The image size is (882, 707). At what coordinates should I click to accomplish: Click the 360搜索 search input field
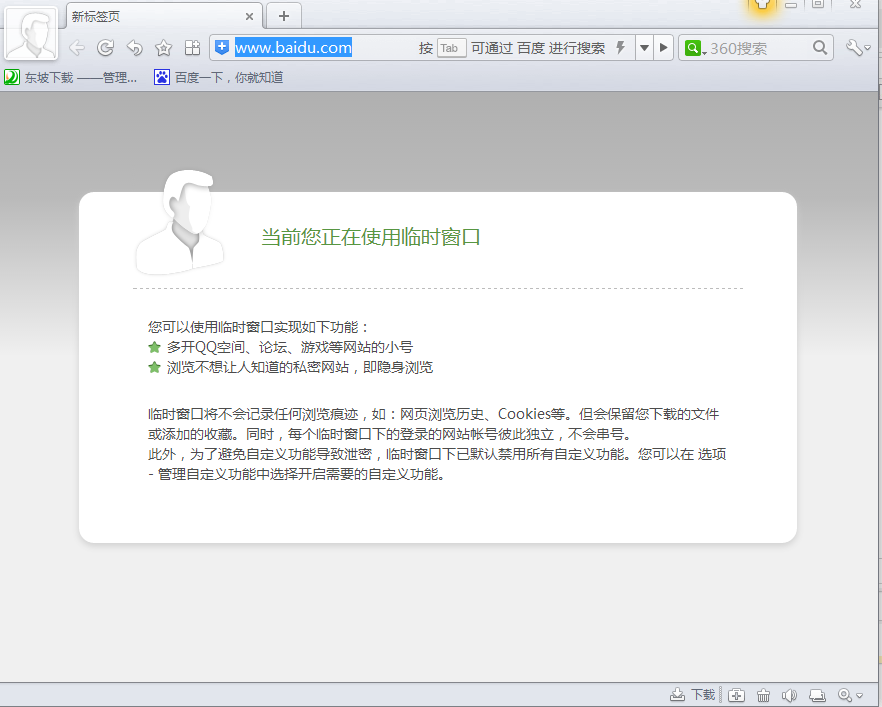point(758,48)
